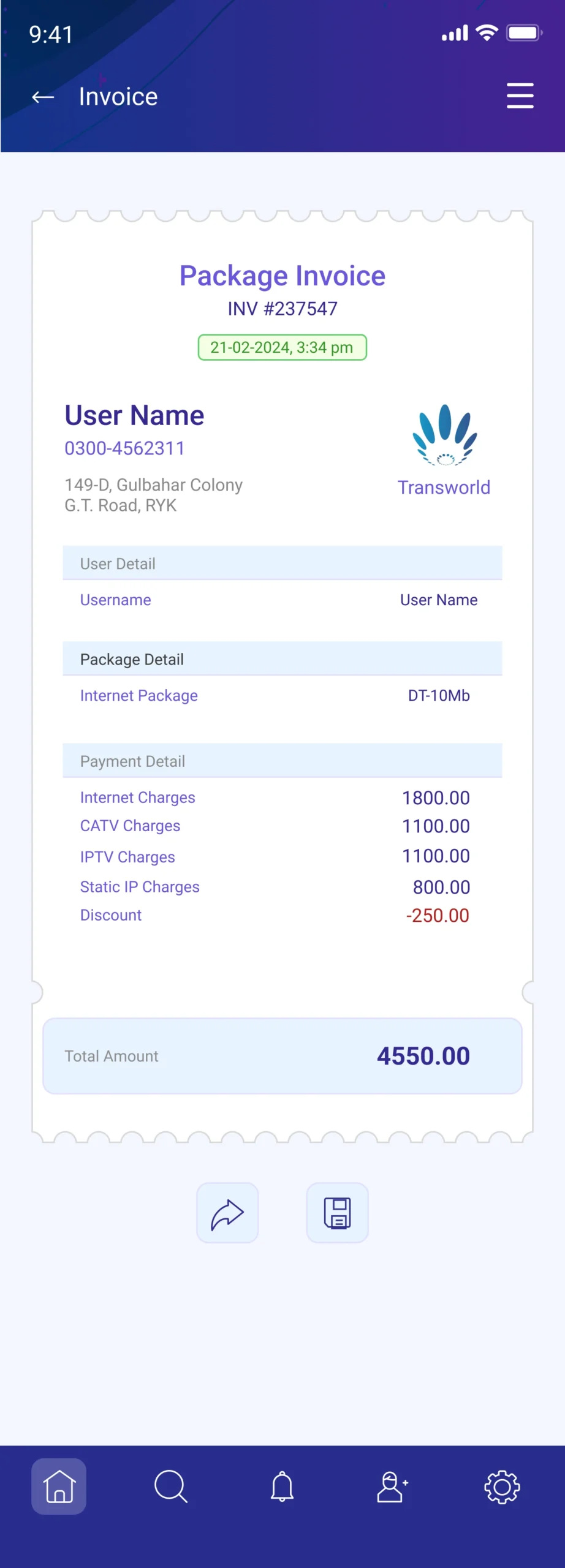The height and width of the screenshot is (1568, 565).
Task: Tap the Total Amount box
Action: [x=282, y=1056]
